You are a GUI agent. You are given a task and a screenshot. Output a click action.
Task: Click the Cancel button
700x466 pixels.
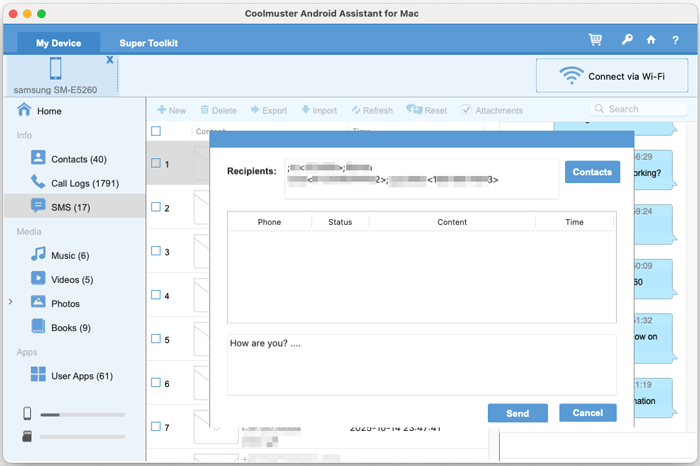pyautogui.click(x=588, y=413)
